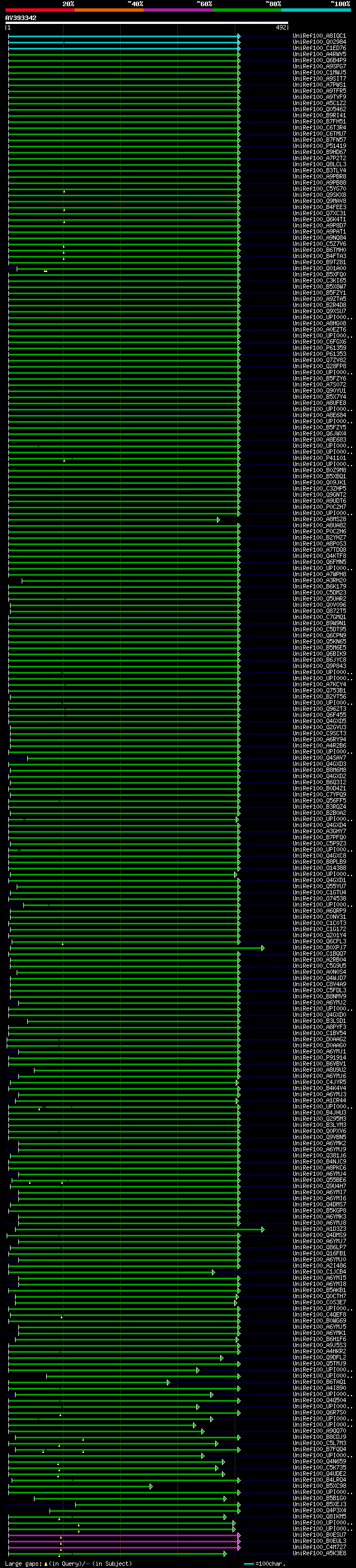356x1568 pixels.
Task: Click the extended arrowhead of the B0XPJ7 alignment
Action: [x=263, y=948]
